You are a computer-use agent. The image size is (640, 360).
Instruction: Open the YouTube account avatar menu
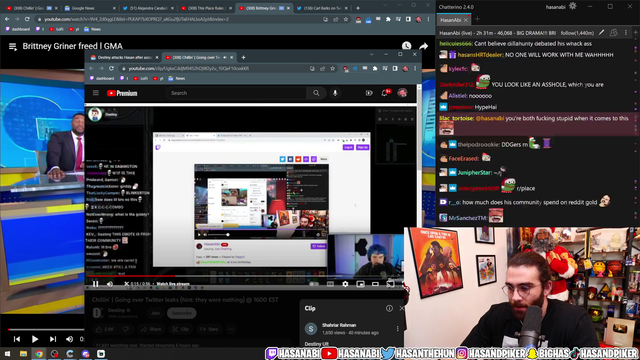402,93
